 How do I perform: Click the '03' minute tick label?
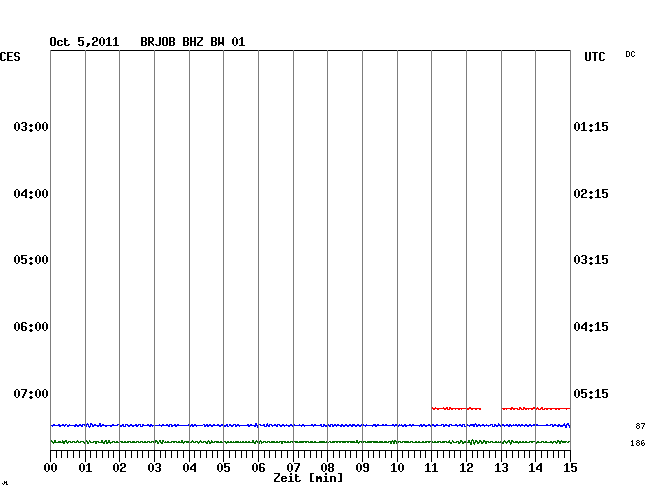tap(155, 468)
